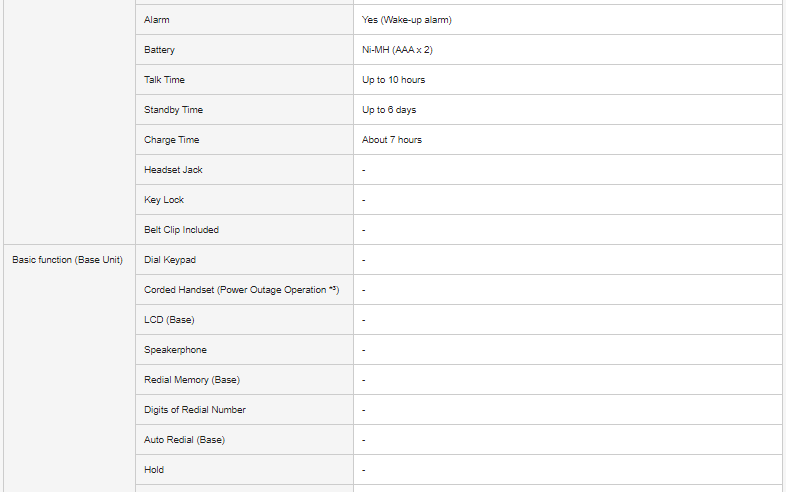Click the Corded Handset footnote *3 marker
This screenshot has width=786, height=492.
tap(334, 289)
